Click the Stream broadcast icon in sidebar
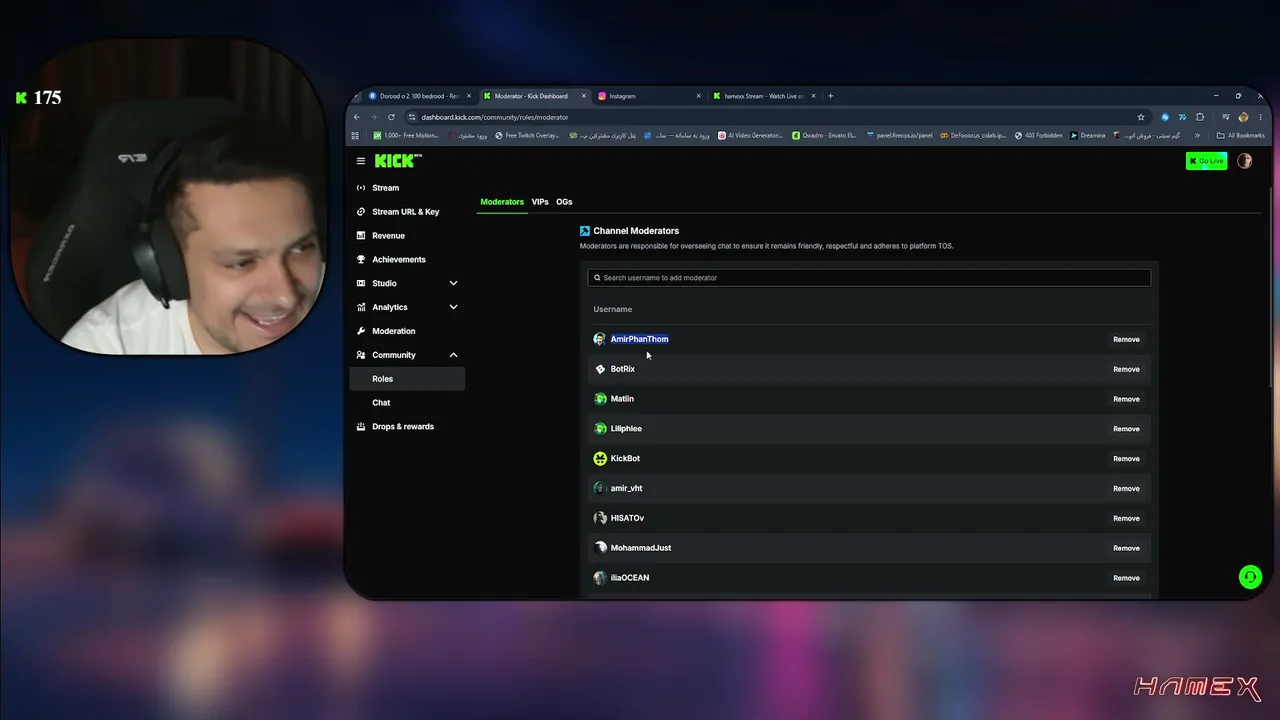The width and height of the screenshot is (1280, 720). pyautogui.click(x=362, y=188)
